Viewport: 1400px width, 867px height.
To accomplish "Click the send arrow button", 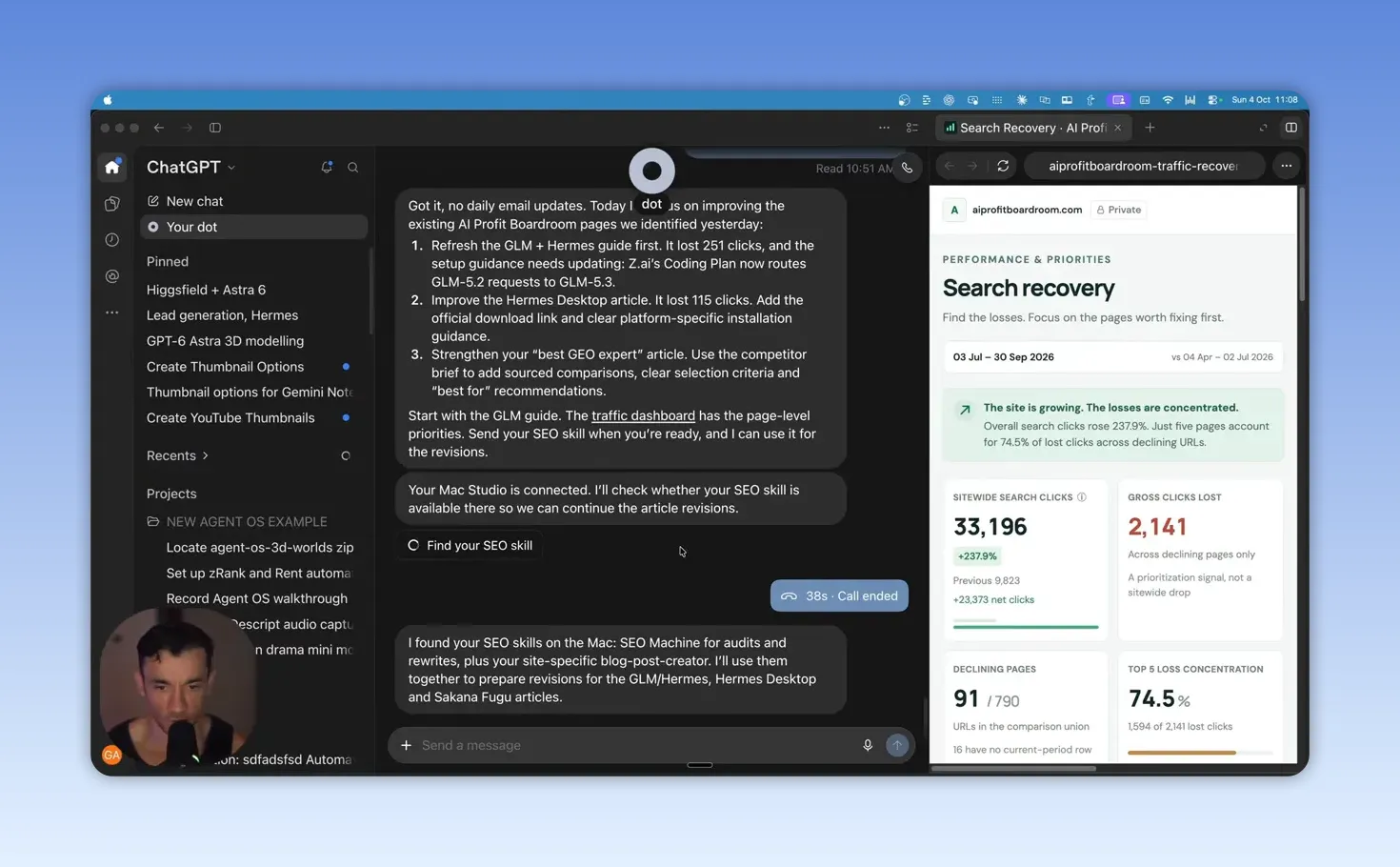I will [x=897, y=745].
